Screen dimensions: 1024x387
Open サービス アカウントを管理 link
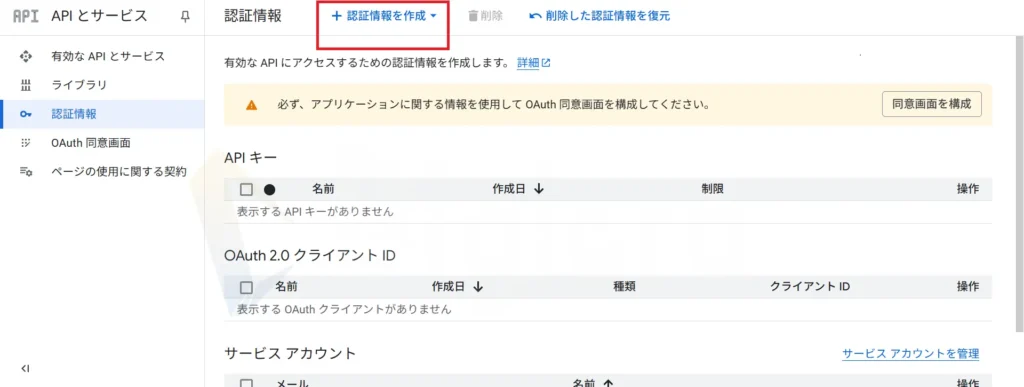[910, 354]
